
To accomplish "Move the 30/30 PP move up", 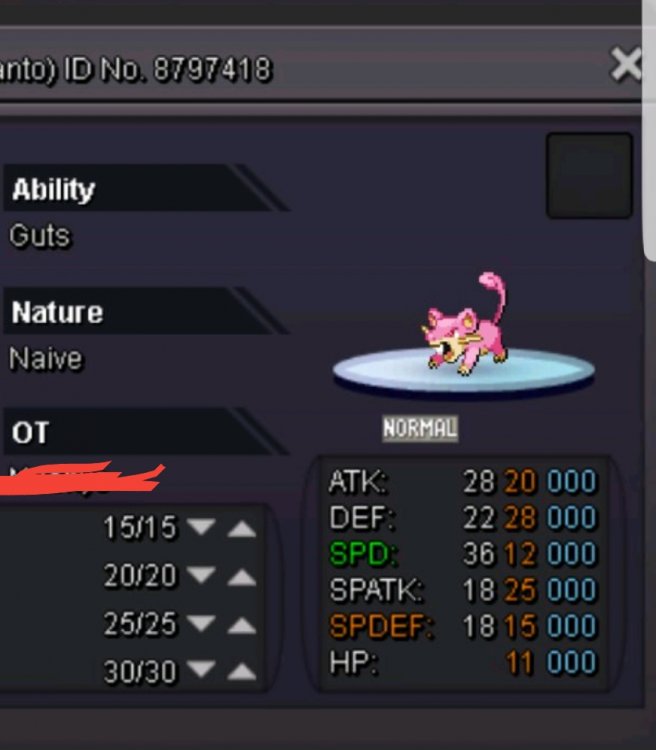I will [242, 672].
